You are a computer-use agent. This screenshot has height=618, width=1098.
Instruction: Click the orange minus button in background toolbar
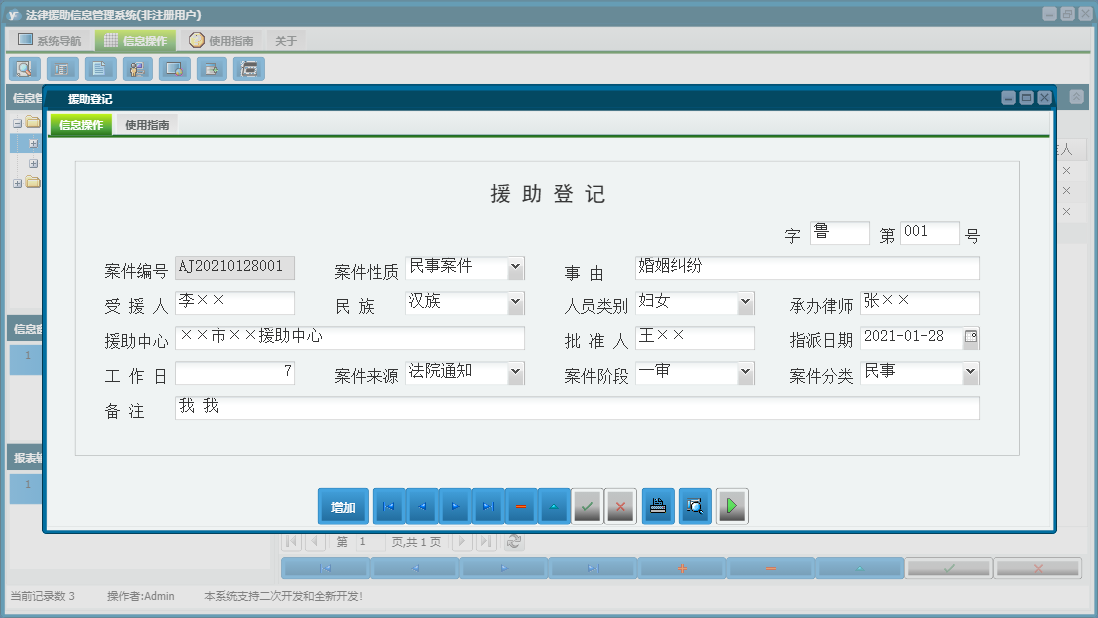(x=771, y=568)
